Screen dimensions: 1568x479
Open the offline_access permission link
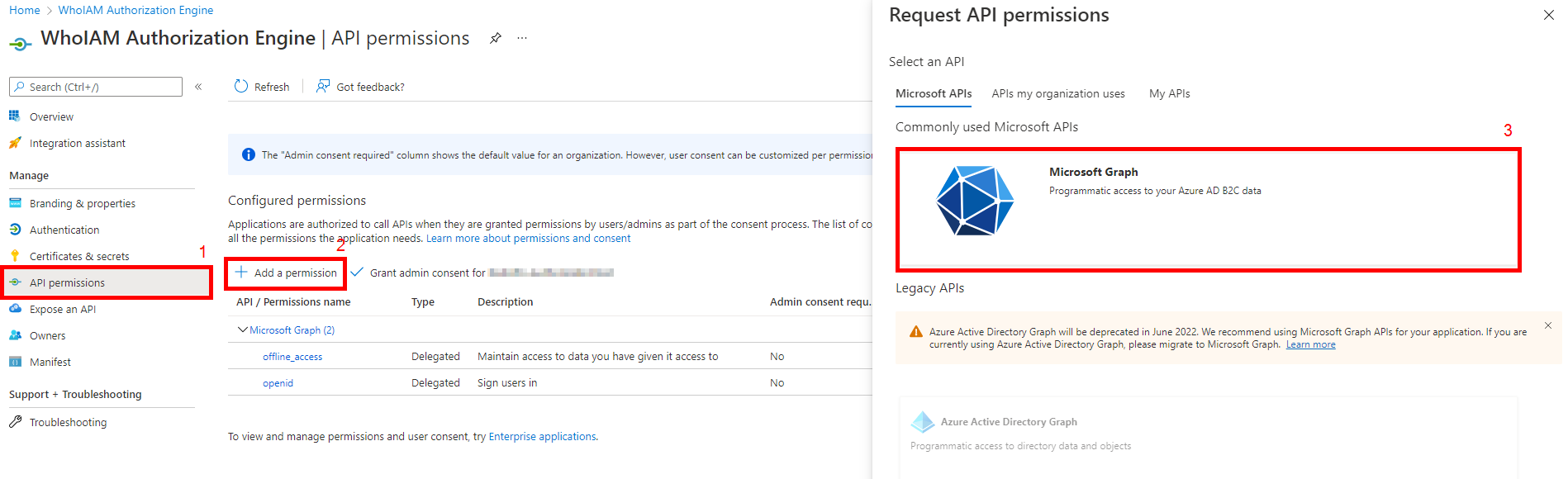tap(292, 356)
